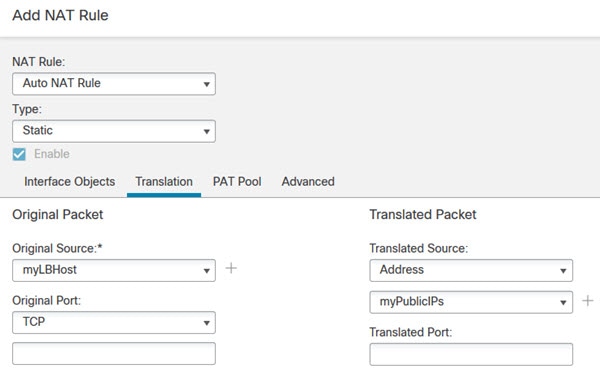Image resolution: width=600 pixels, height=382 pixels.
Task: Click the arrow on myLBHost selector
Action: 206,271
